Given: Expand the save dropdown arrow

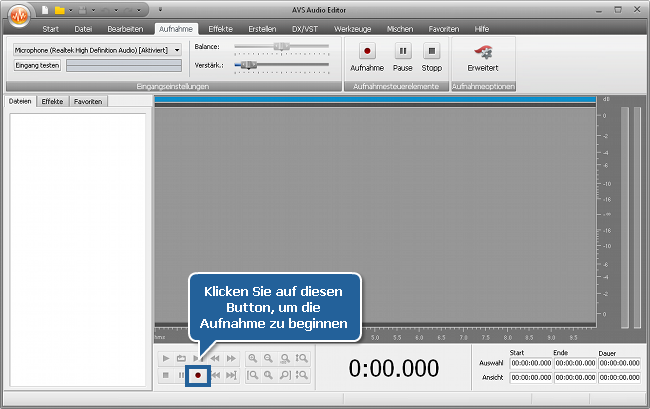Looking at the screenshot, I should coord(93,10).
